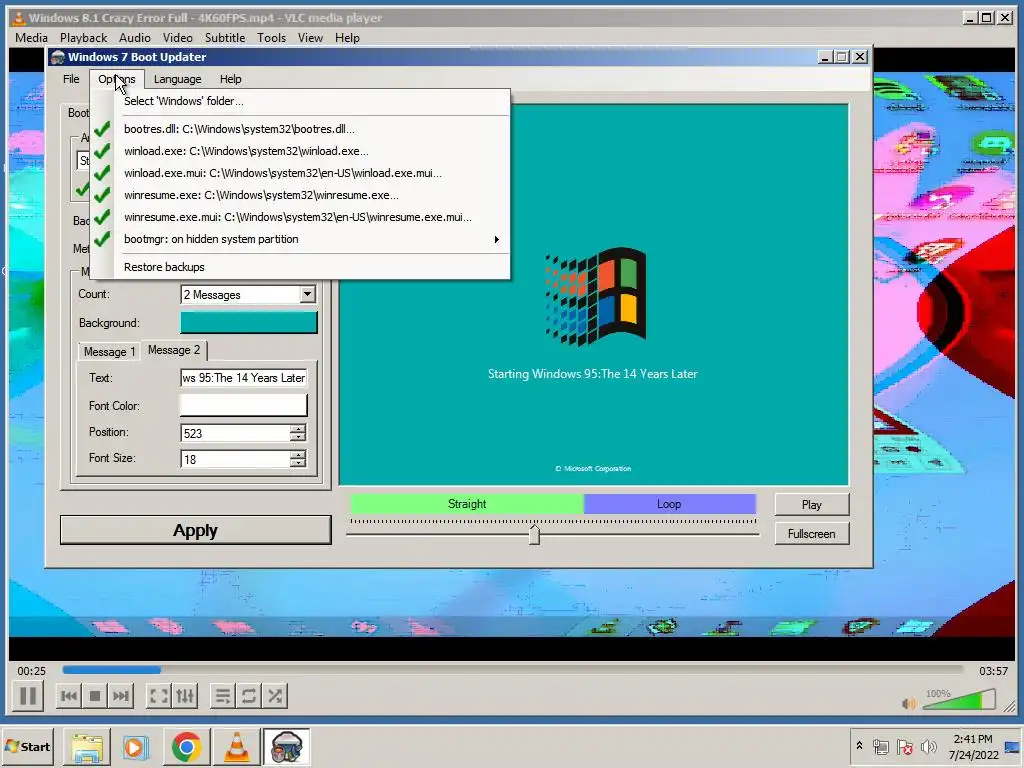Click Position field showing 523
This screenshot has height=768, width=1024.
[x=234, y=433]
